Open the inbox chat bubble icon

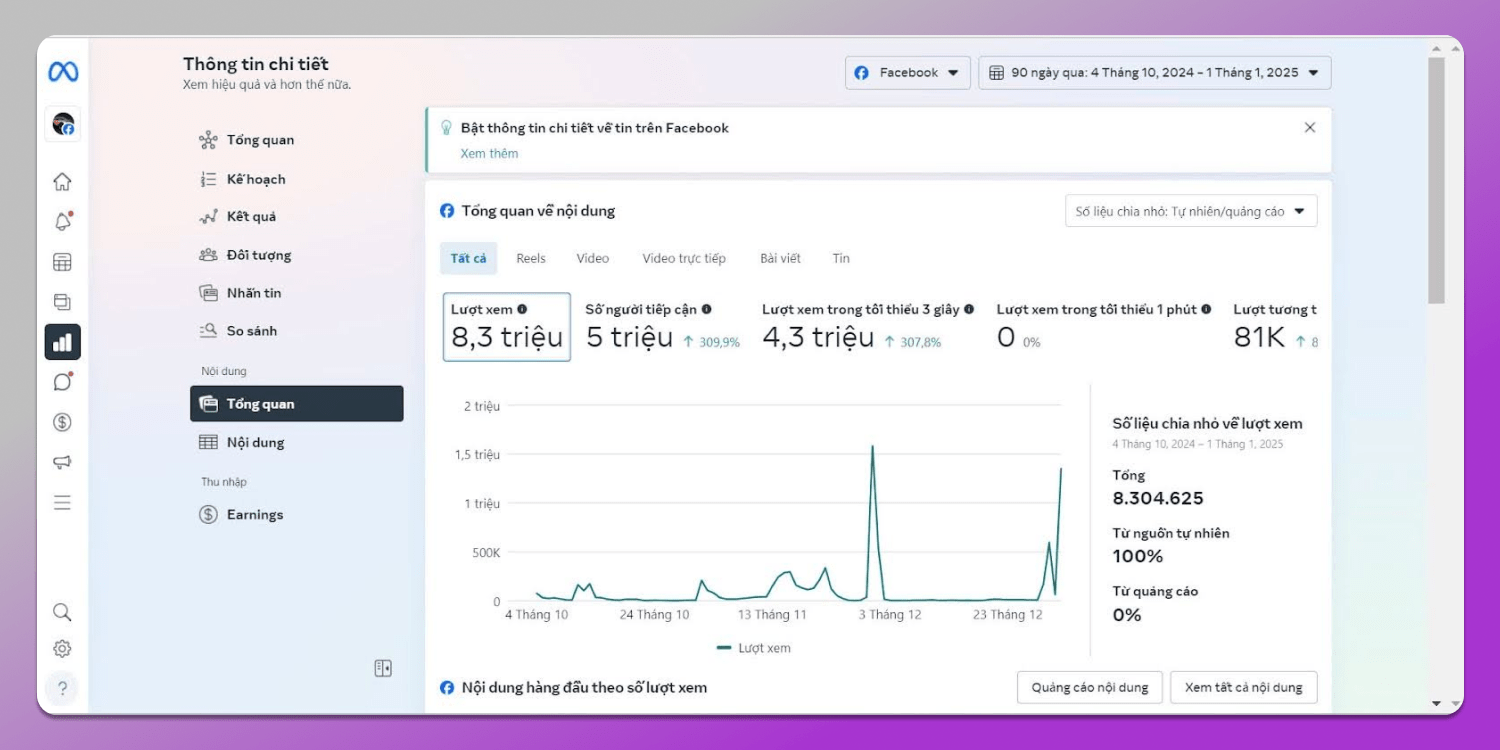[x=62, y=382]
